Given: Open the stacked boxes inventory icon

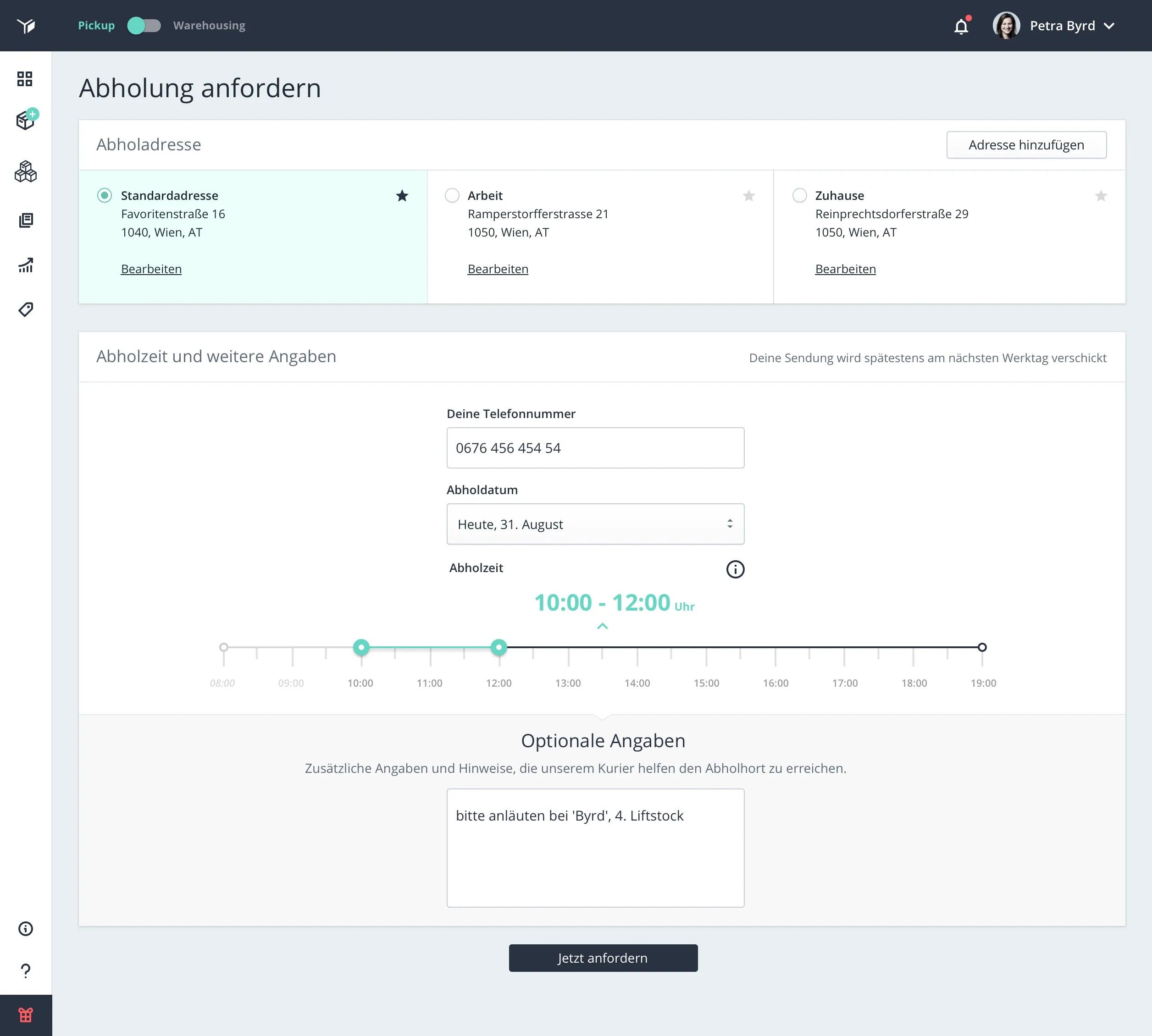Looking at the screenshot, I should (x=26, y=171).
